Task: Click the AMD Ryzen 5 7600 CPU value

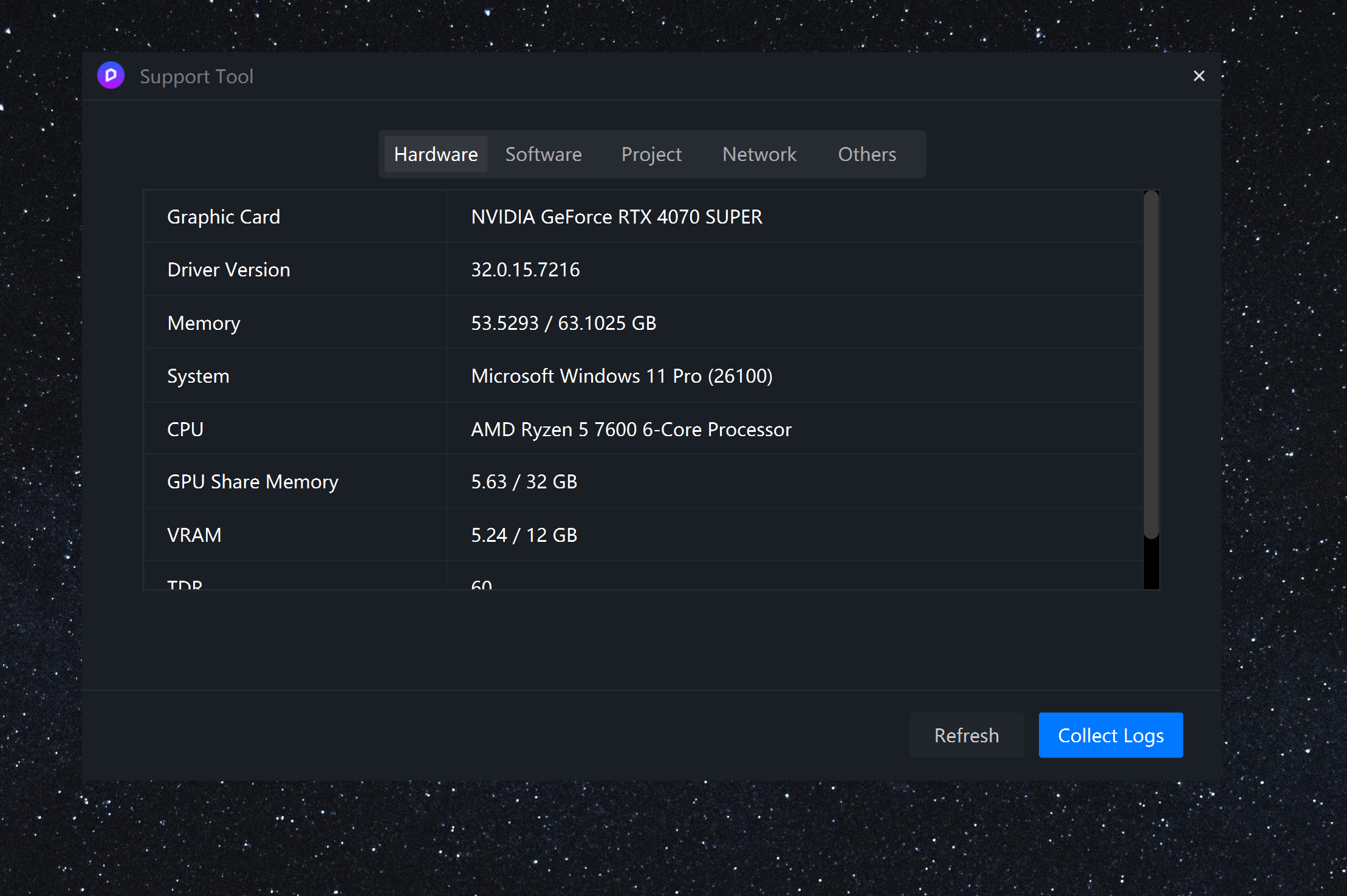Action: 631,429
